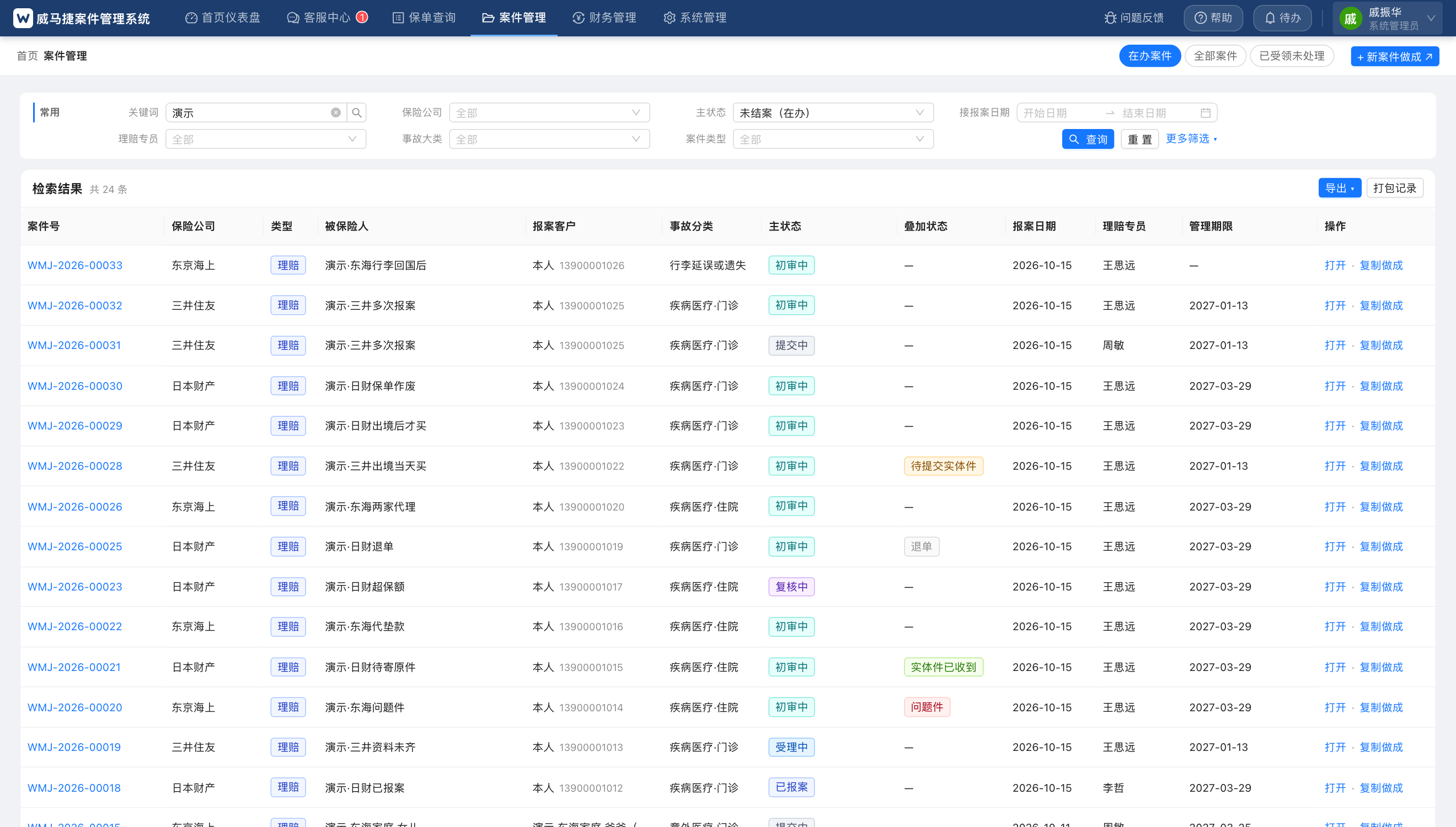Click the 帮助 help button
The image size is (1456, 827).
1213,18
